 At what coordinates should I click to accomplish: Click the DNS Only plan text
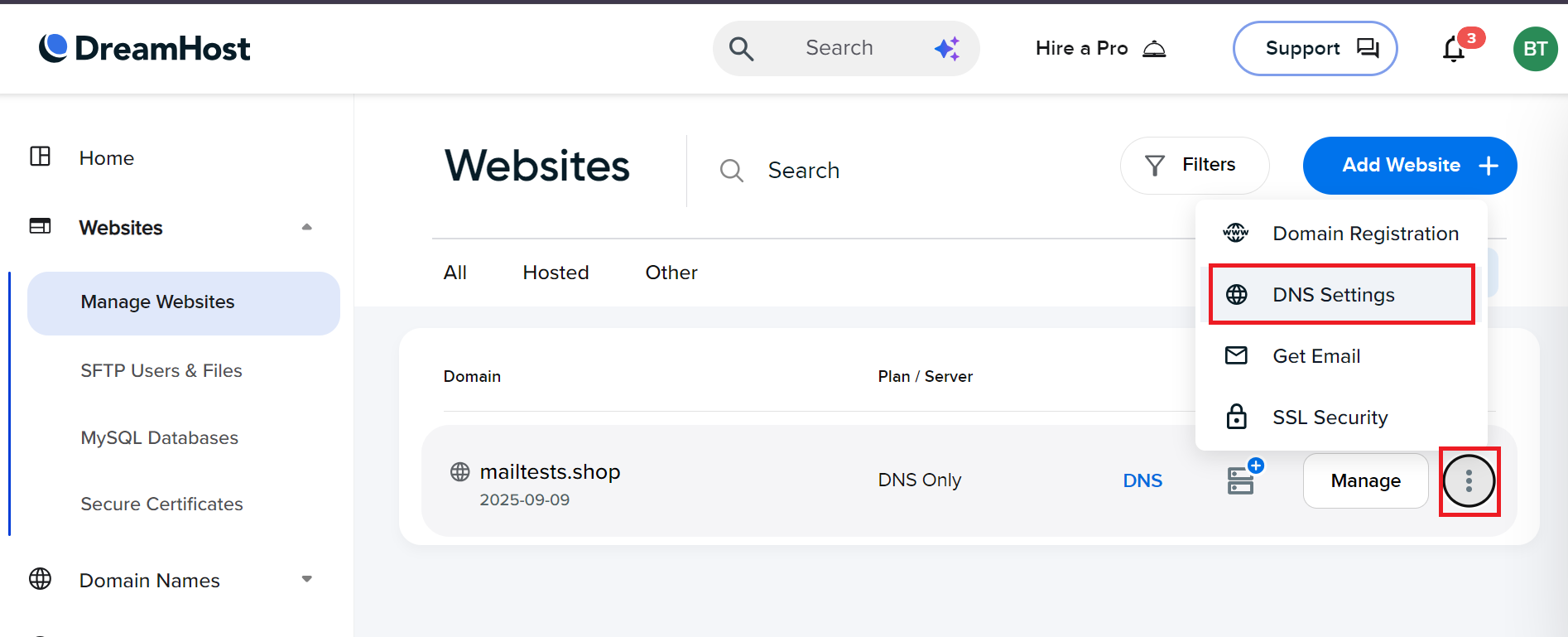tap(920, 480)
